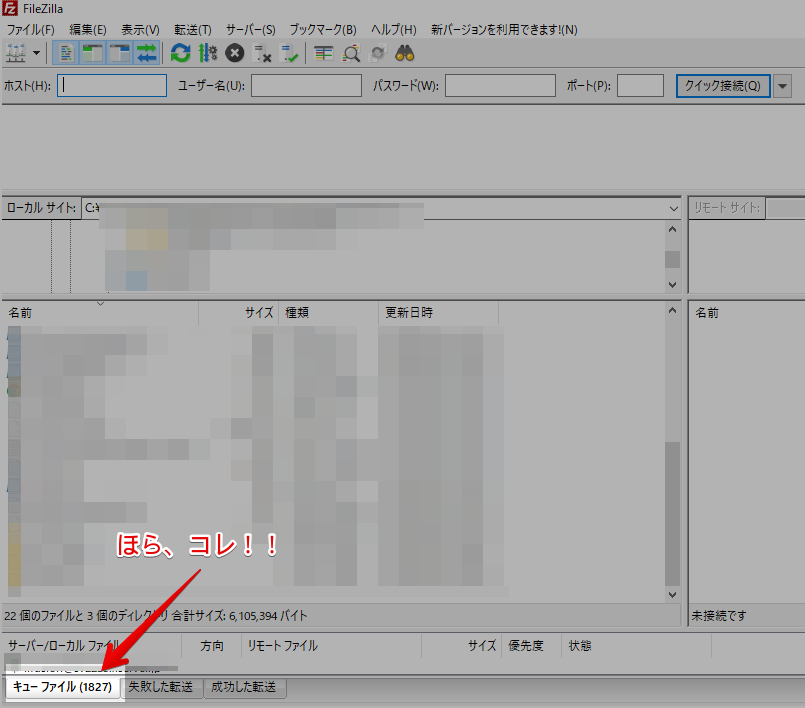This screenshot has height=708, width=805.
Task: Sort local files by 名前 column
Action: [101, 313]
